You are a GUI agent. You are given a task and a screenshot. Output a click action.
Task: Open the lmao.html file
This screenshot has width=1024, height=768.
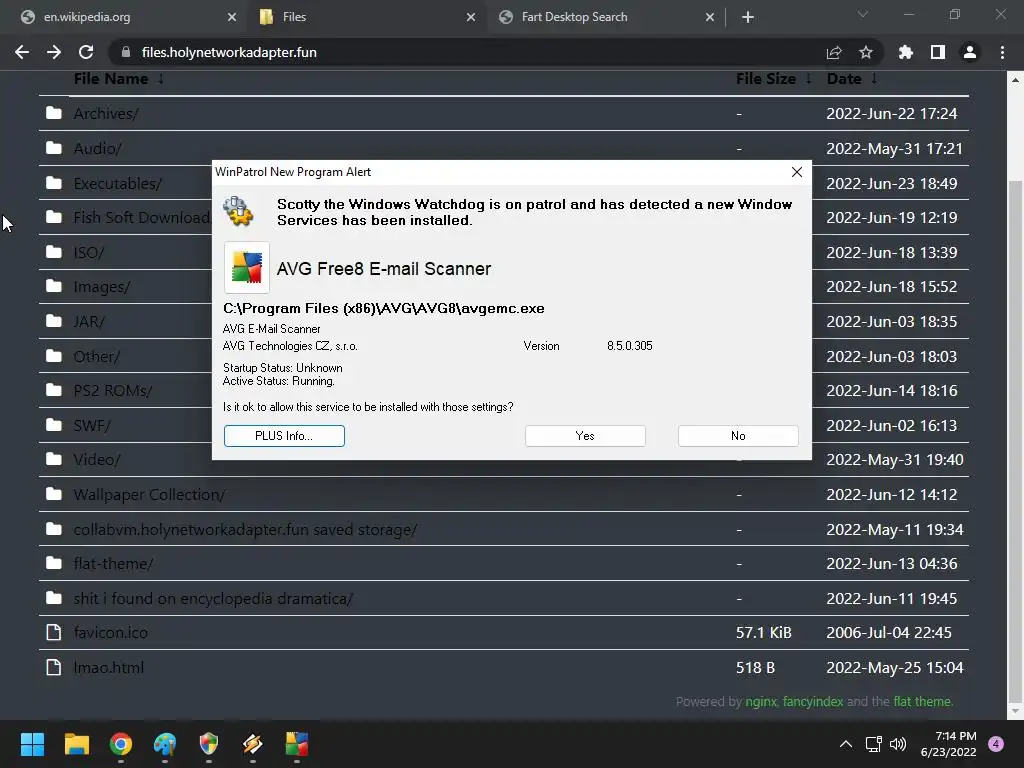[108, 667]
